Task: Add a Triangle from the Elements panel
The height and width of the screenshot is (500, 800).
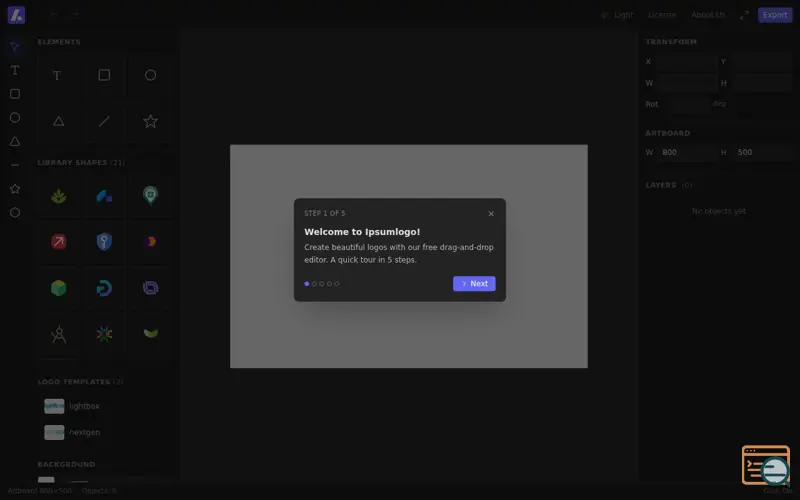Action: point(58,121)
